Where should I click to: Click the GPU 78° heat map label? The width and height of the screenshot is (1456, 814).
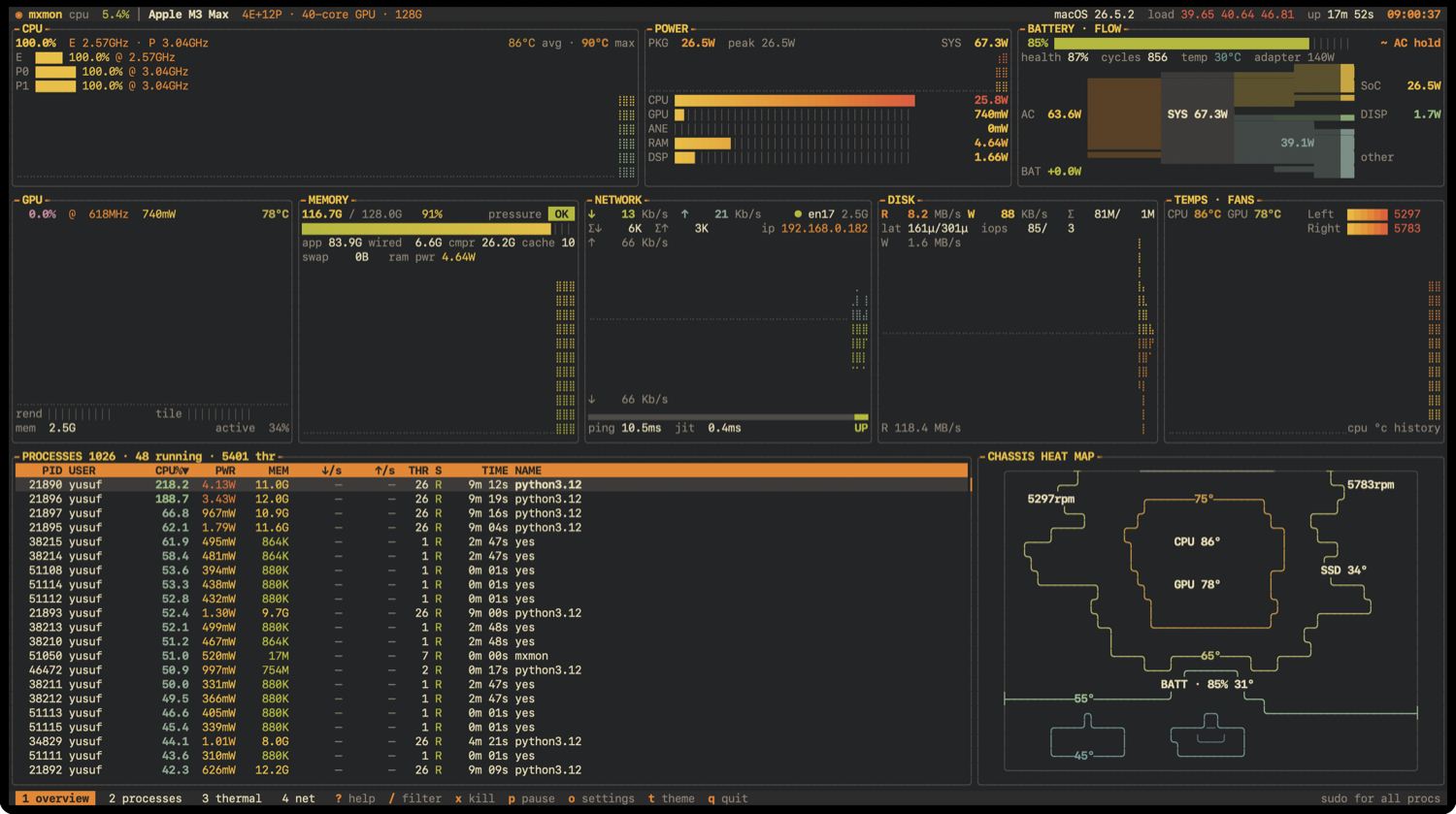[x=1197, y=585]
